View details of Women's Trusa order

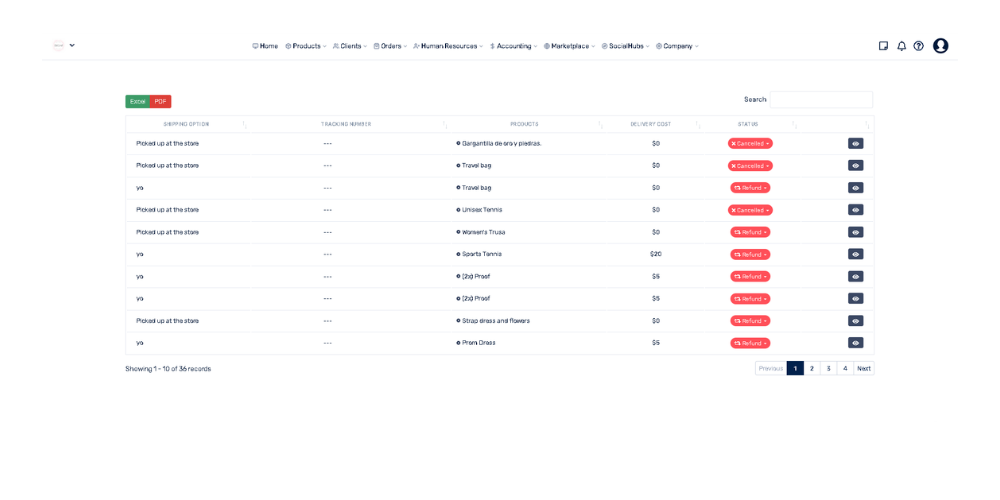(x=855, y=232)
